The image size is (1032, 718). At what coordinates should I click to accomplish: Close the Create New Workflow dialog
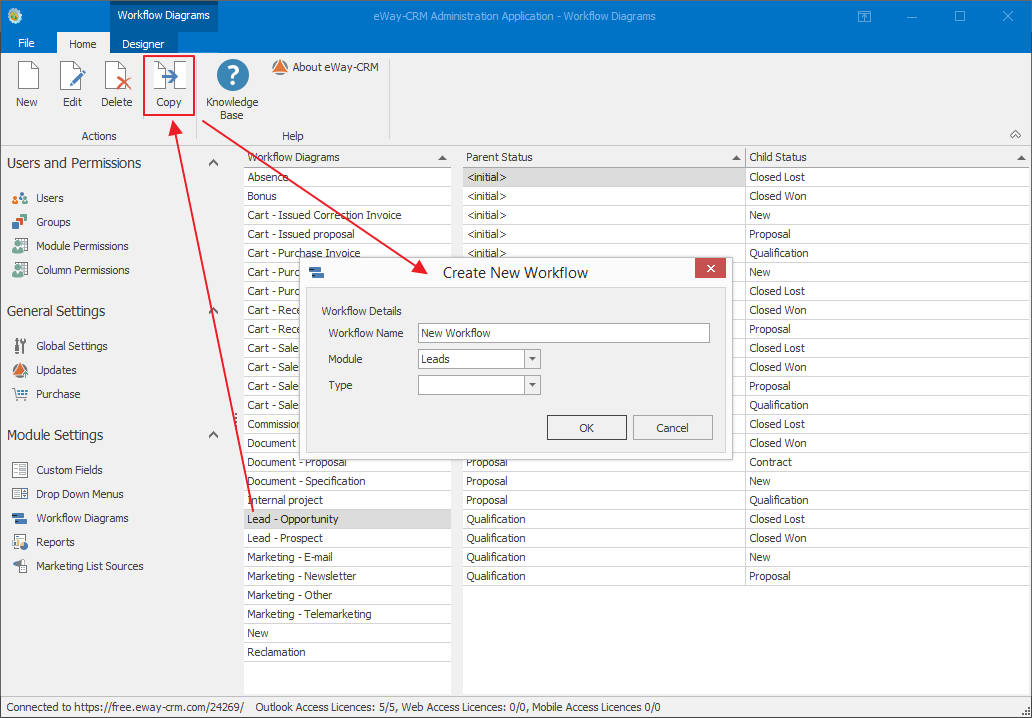point(710,269)
